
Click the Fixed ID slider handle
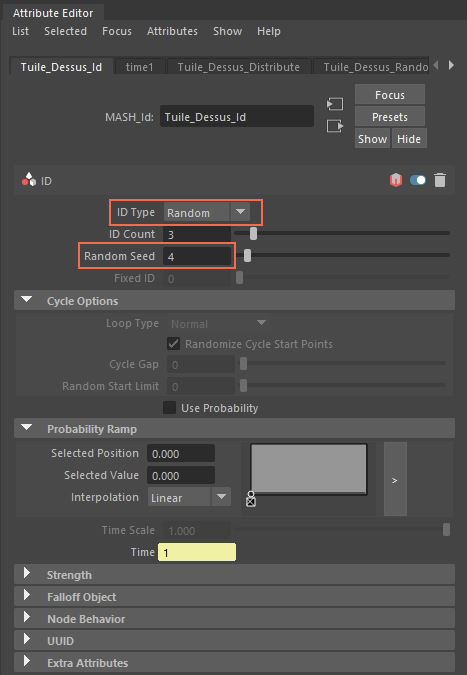tap(239, 278)
